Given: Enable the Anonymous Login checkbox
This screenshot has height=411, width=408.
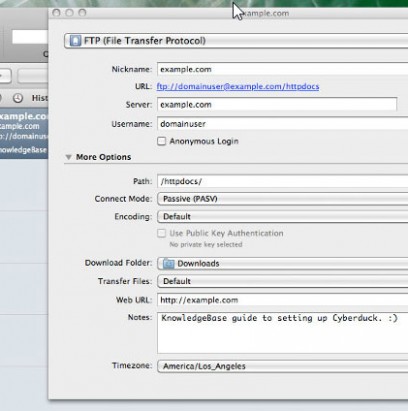Looking at the screenshot, I should (162, 141).
